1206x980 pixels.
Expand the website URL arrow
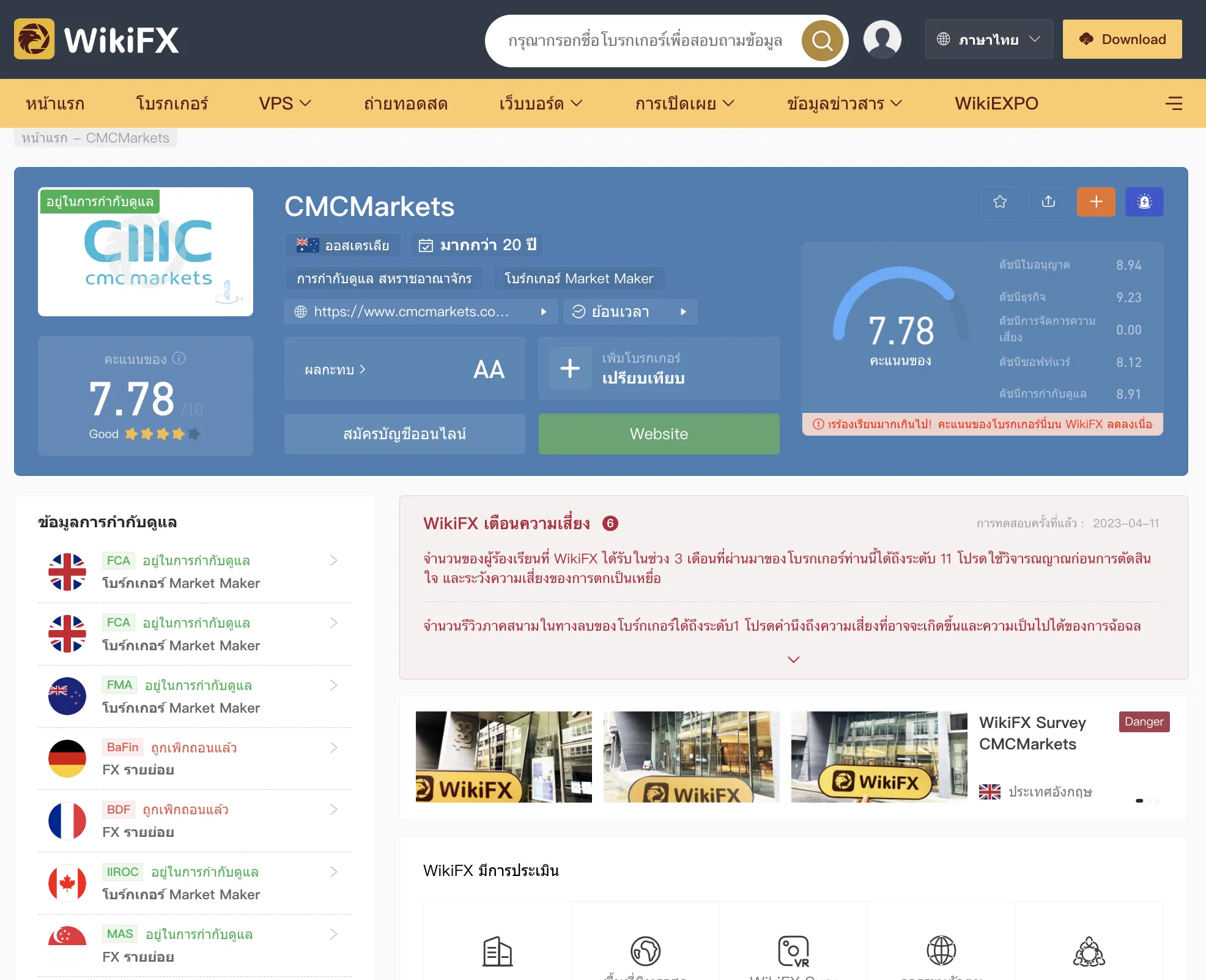pyautogui.click(x=543, y=311)
